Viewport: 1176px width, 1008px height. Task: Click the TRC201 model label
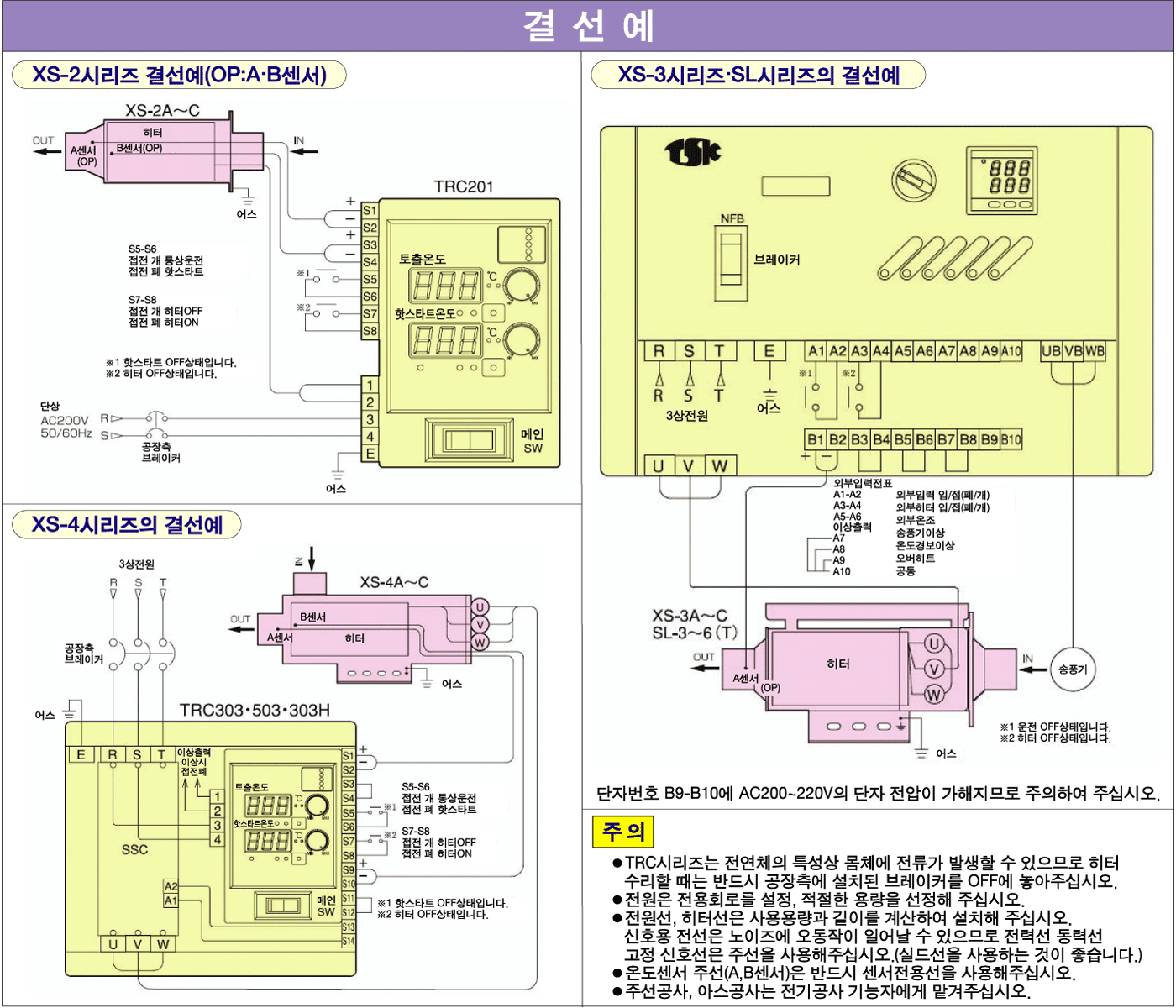coord(464,186)
